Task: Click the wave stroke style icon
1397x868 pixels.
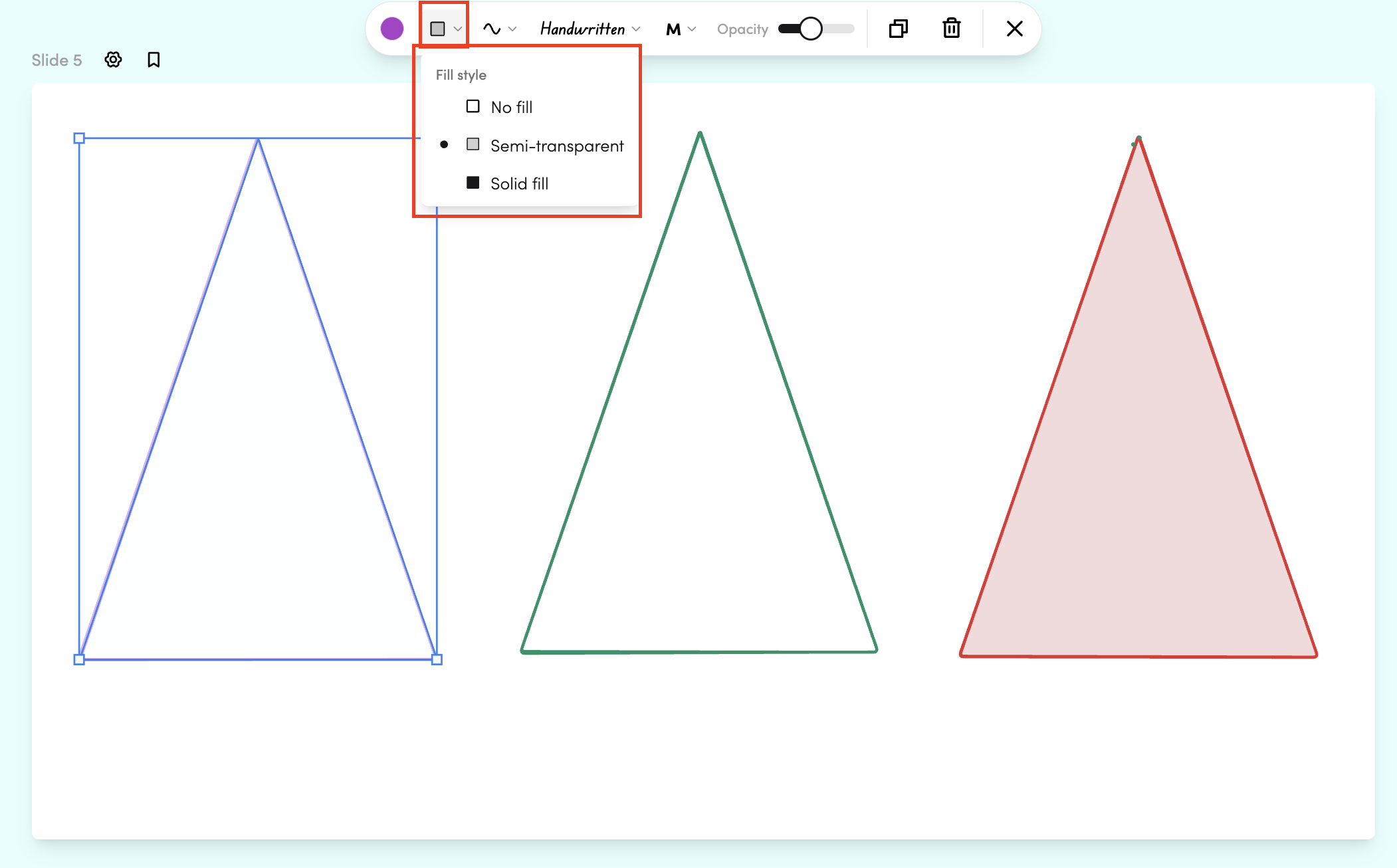Action: pos(492,29)
